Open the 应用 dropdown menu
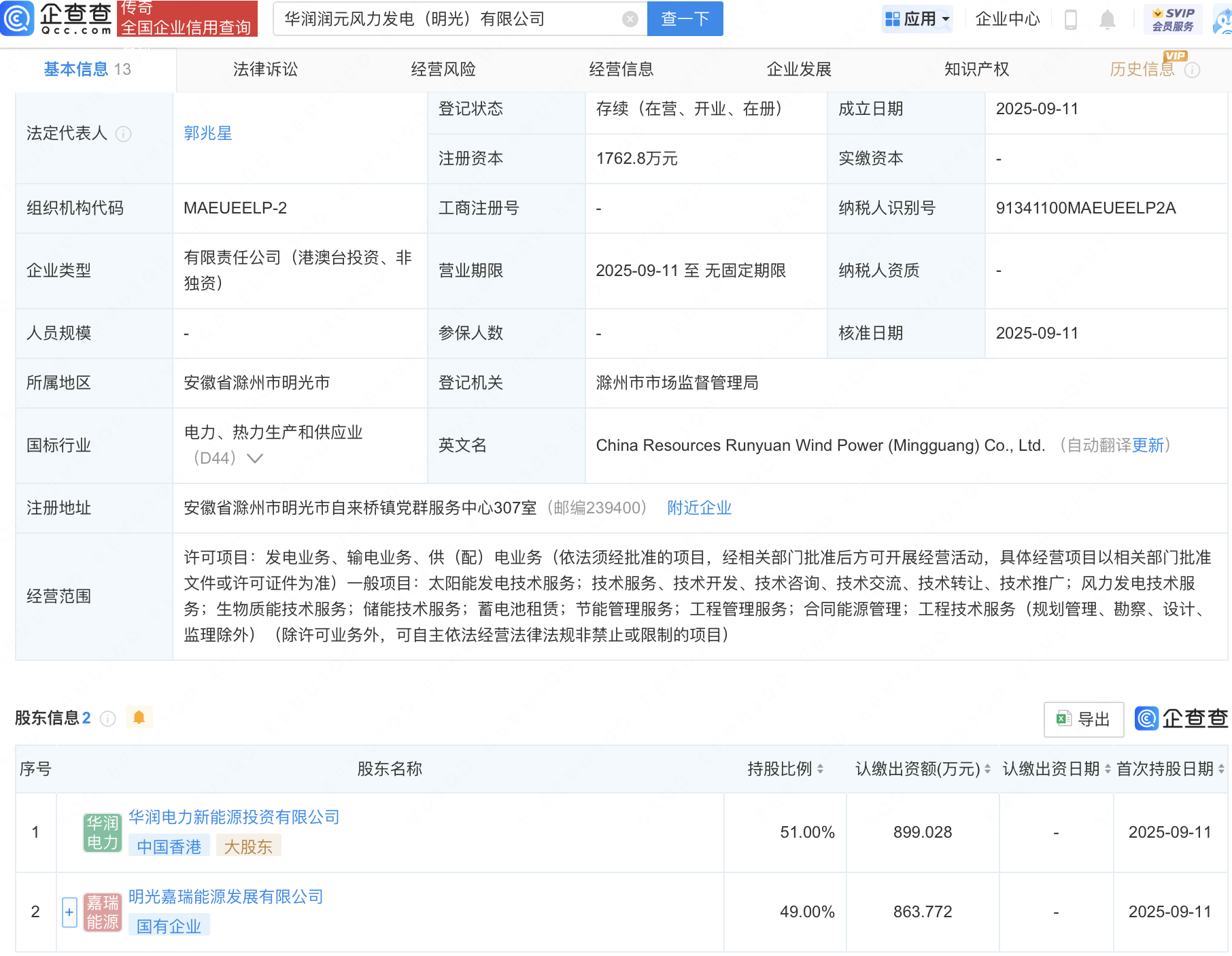The height and width of the screenshot is (956, 1232). pyautogui.click(x=917, y=19)
